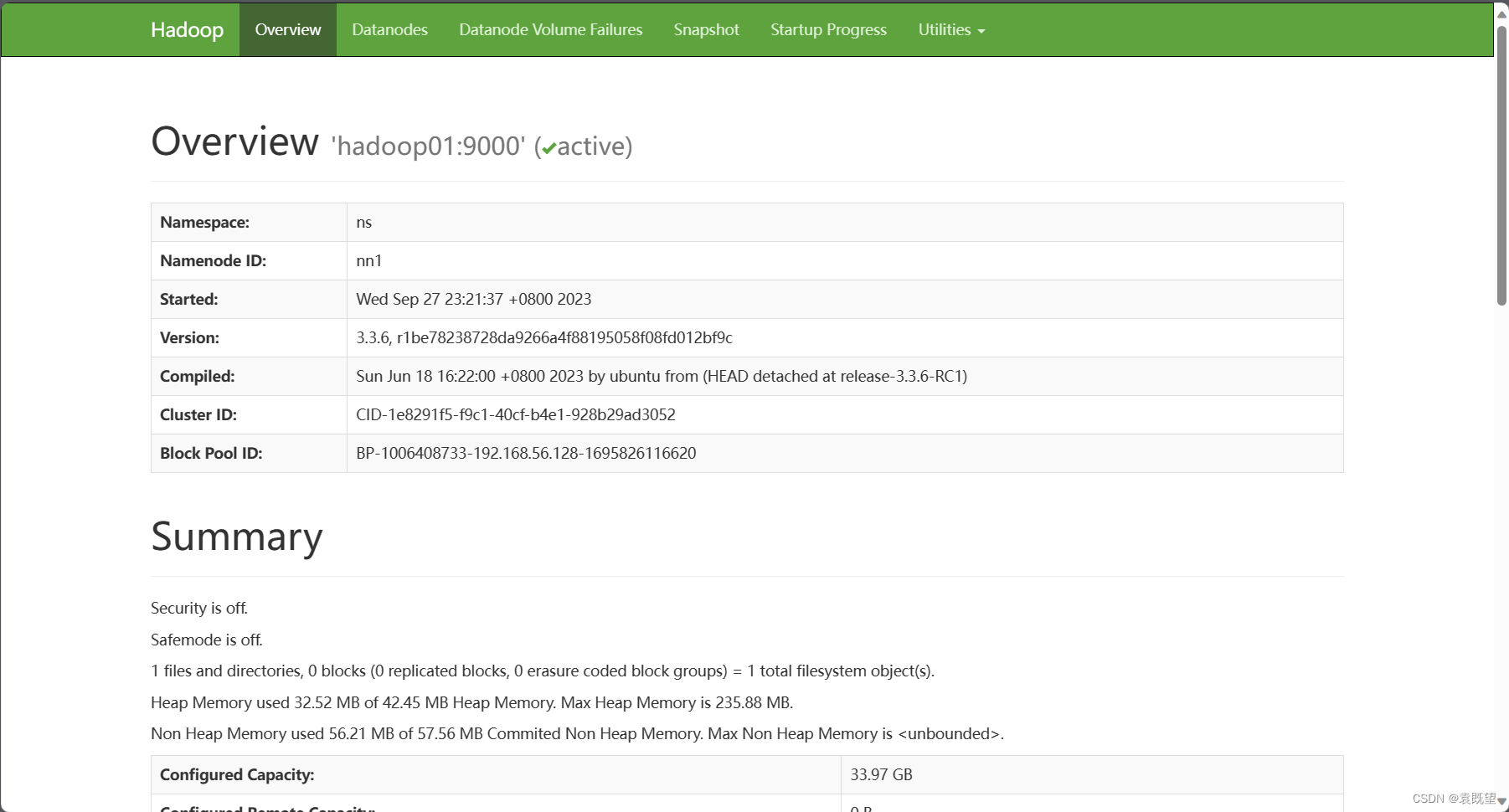Image resolution: width=1509 pixels, height=812 pixels.
Task: Click the scrollbar up arrow
Action: (1501, 13)
